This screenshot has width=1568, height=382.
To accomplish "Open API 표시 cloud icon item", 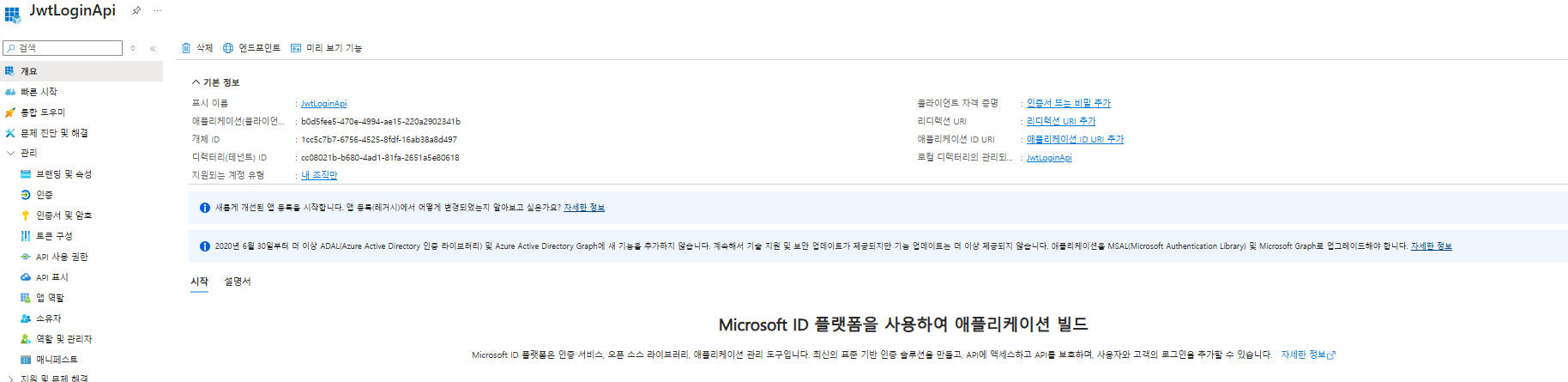I will (x=26, y=277).
